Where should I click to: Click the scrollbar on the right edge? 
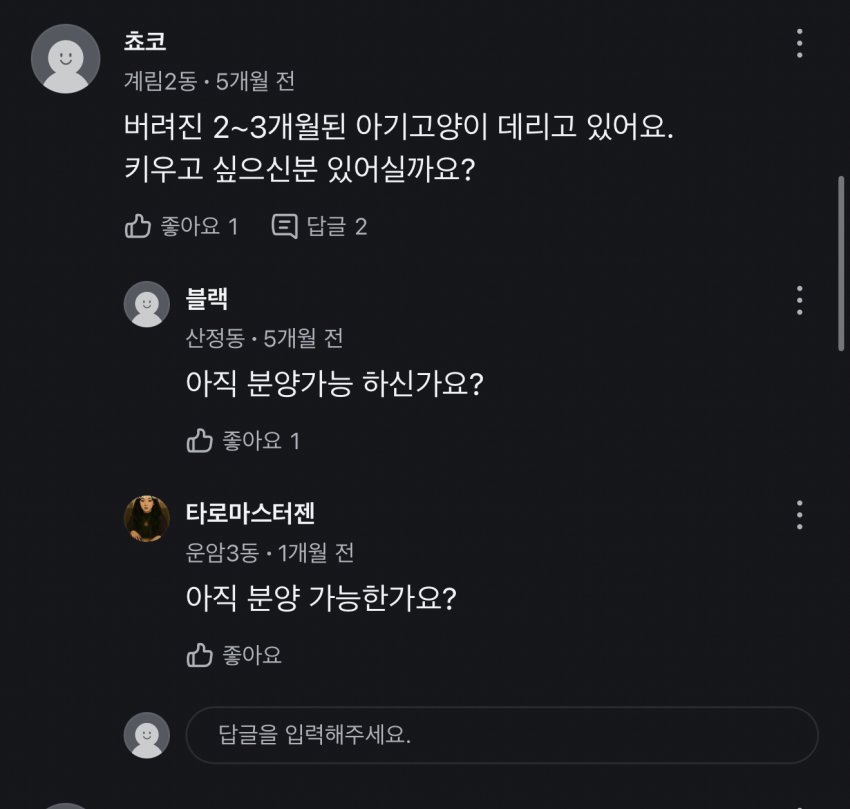[x=842, y=264]
